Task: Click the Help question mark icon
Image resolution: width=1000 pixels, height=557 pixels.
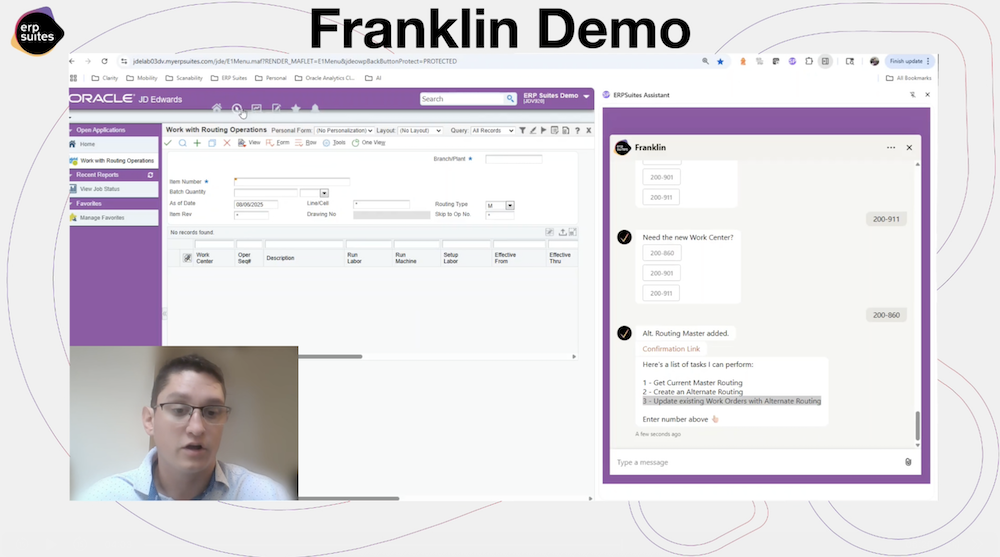Action: point(577,130)
